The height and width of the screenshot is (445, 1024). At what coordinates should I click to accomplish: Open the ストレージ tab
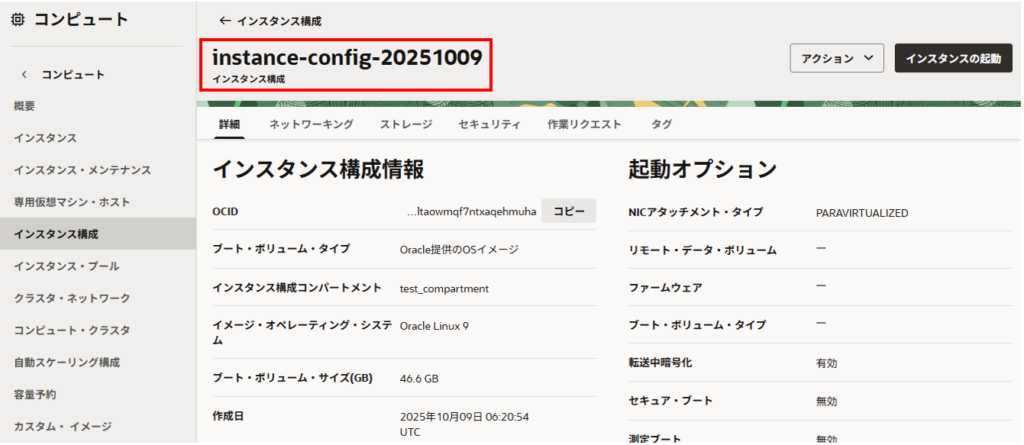(x=405, y=124)
